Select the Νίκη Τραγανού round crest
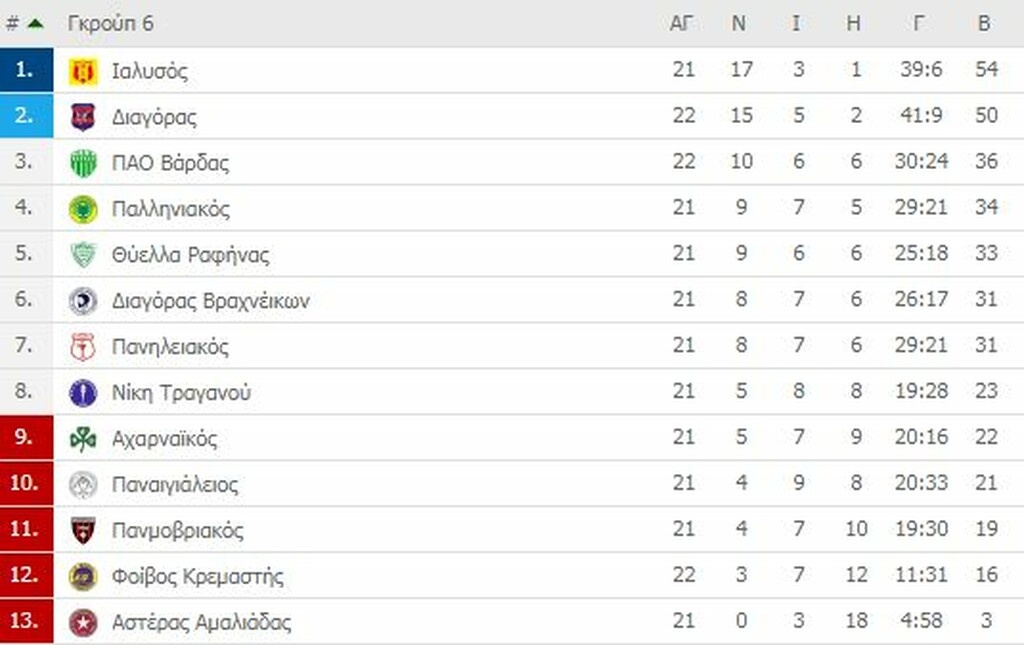This screenshot has height=645, width=1024. click(84, 391)
